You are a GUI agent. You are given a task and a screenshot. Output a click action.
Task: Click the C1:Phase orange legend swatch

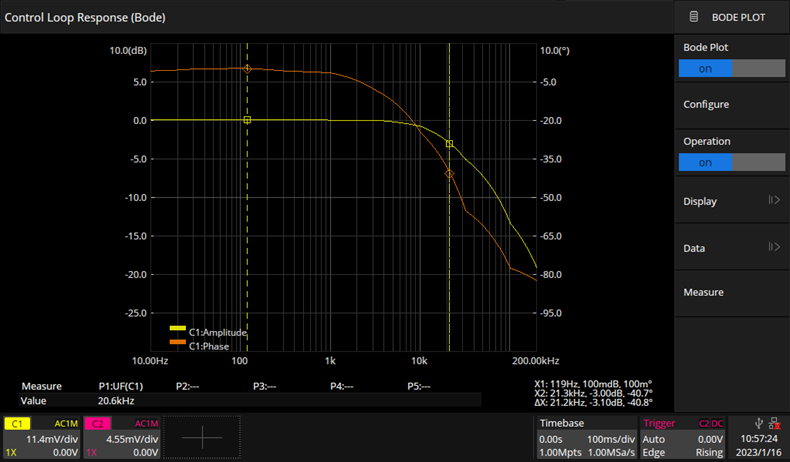(x=177, y=345)
